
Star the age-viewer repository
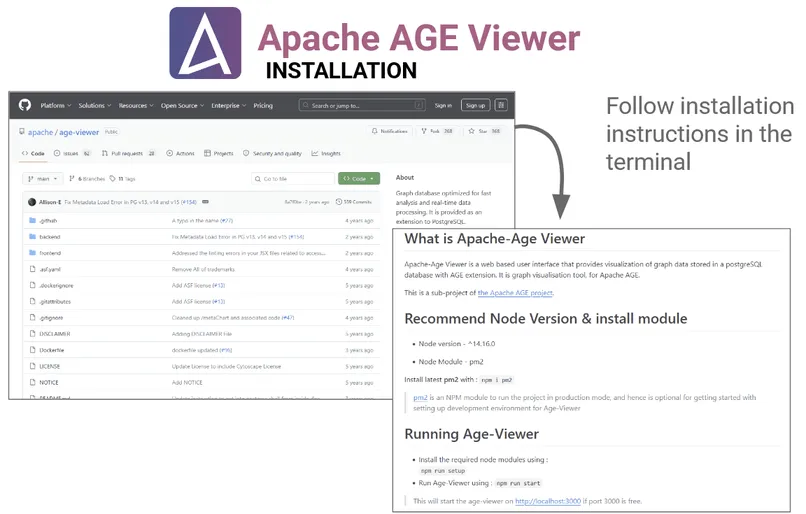[484, 131]
